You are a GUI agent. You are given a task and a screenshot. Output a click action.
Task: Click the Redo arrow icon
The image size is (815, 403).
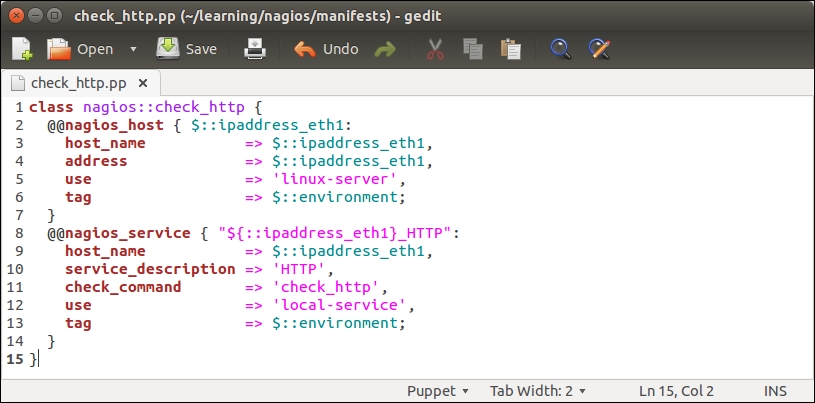(x=384, y=49)
